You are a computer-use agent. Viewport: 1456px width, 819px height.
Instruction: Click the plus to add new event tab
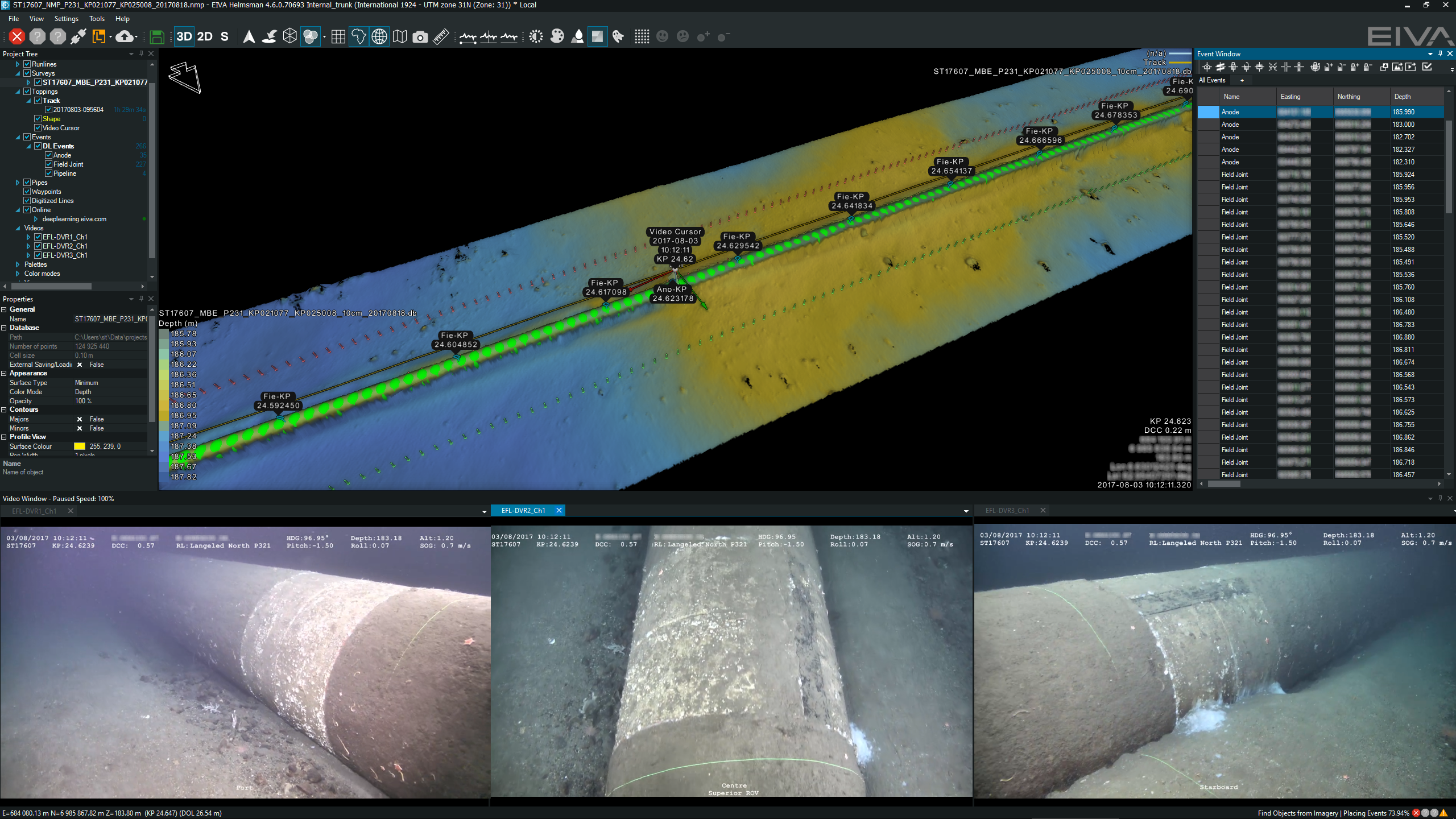click(x=1243, y=80)
